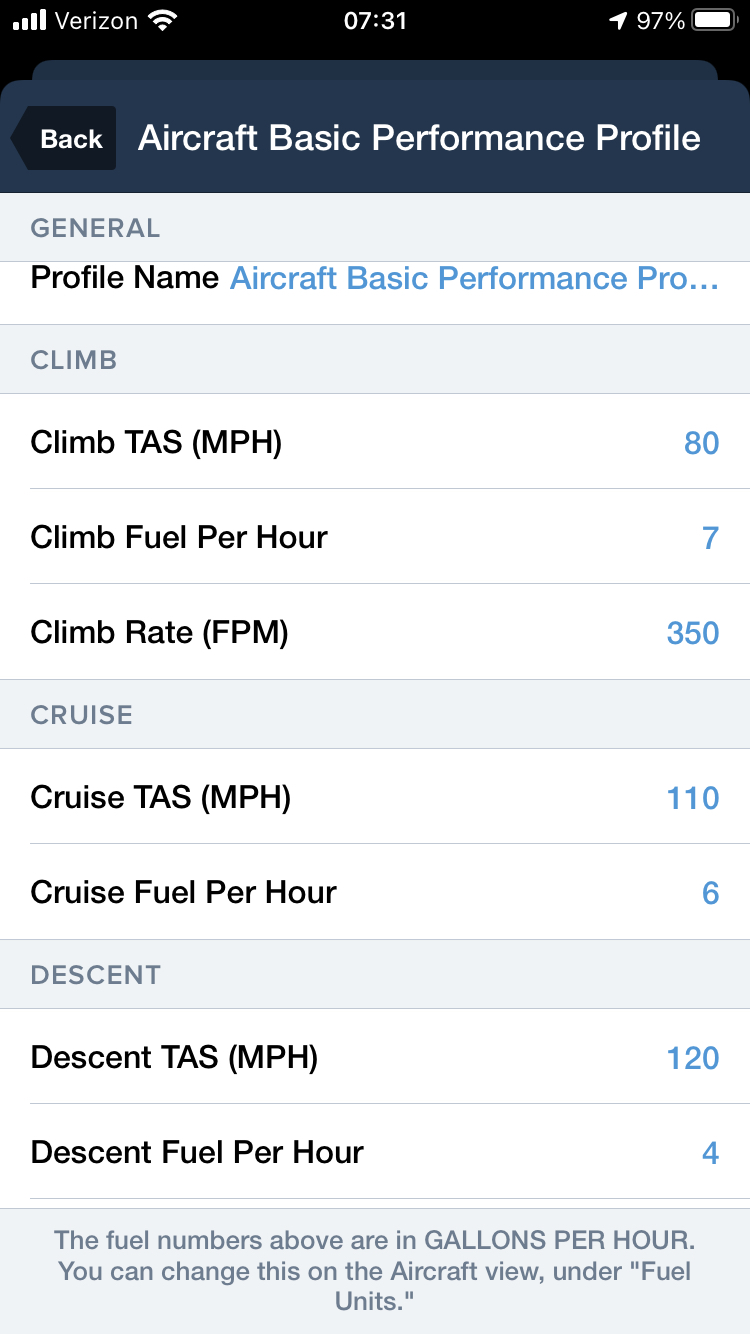Tap the Wi-Fi status icon
The height and width of the screenshot is (1334, 750).
click(x=160, y=20)
